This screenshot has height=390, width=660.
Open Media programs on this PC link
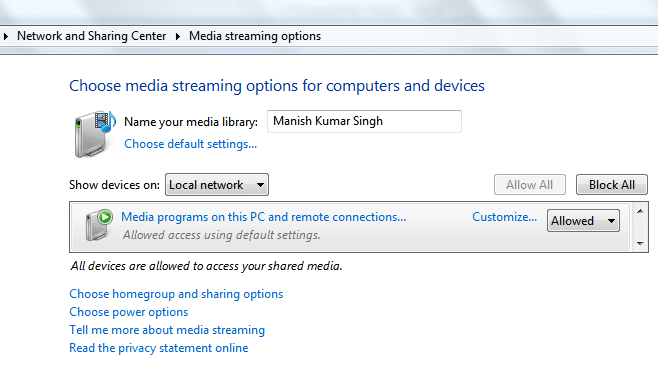263,217
